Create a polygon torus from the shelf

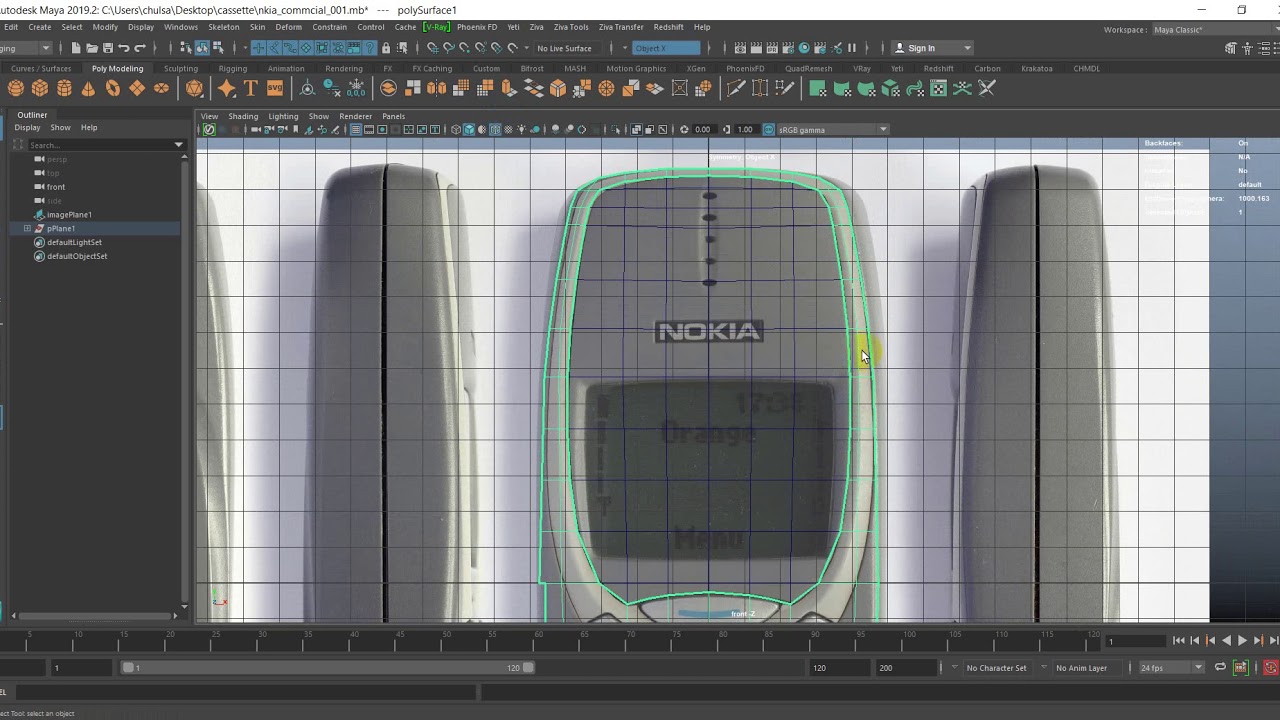112,88
